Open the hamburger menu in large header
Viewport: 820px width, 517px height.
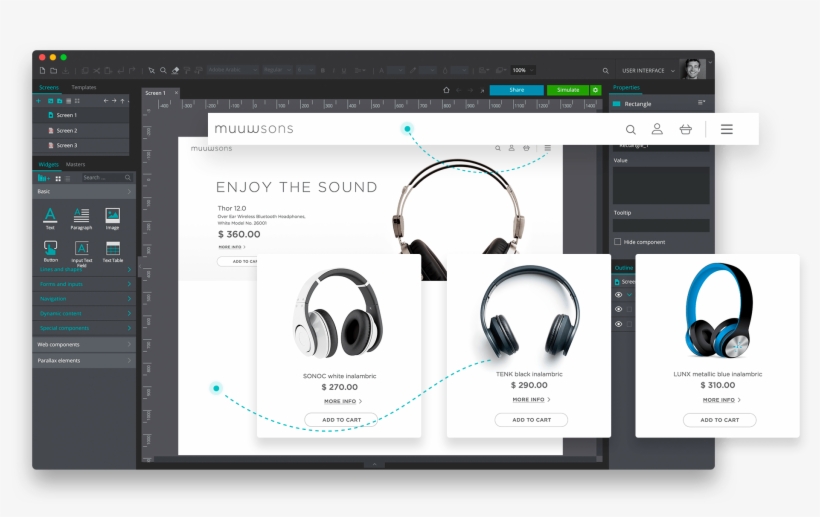727,129
